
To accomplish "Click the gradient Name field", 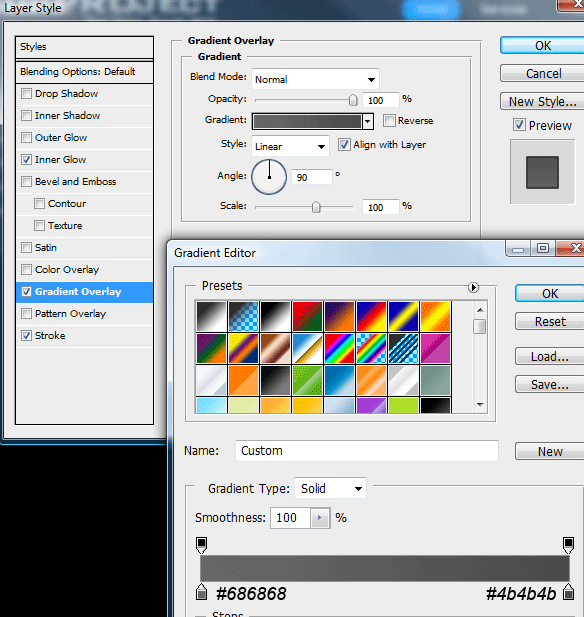I will pos(367,451).
